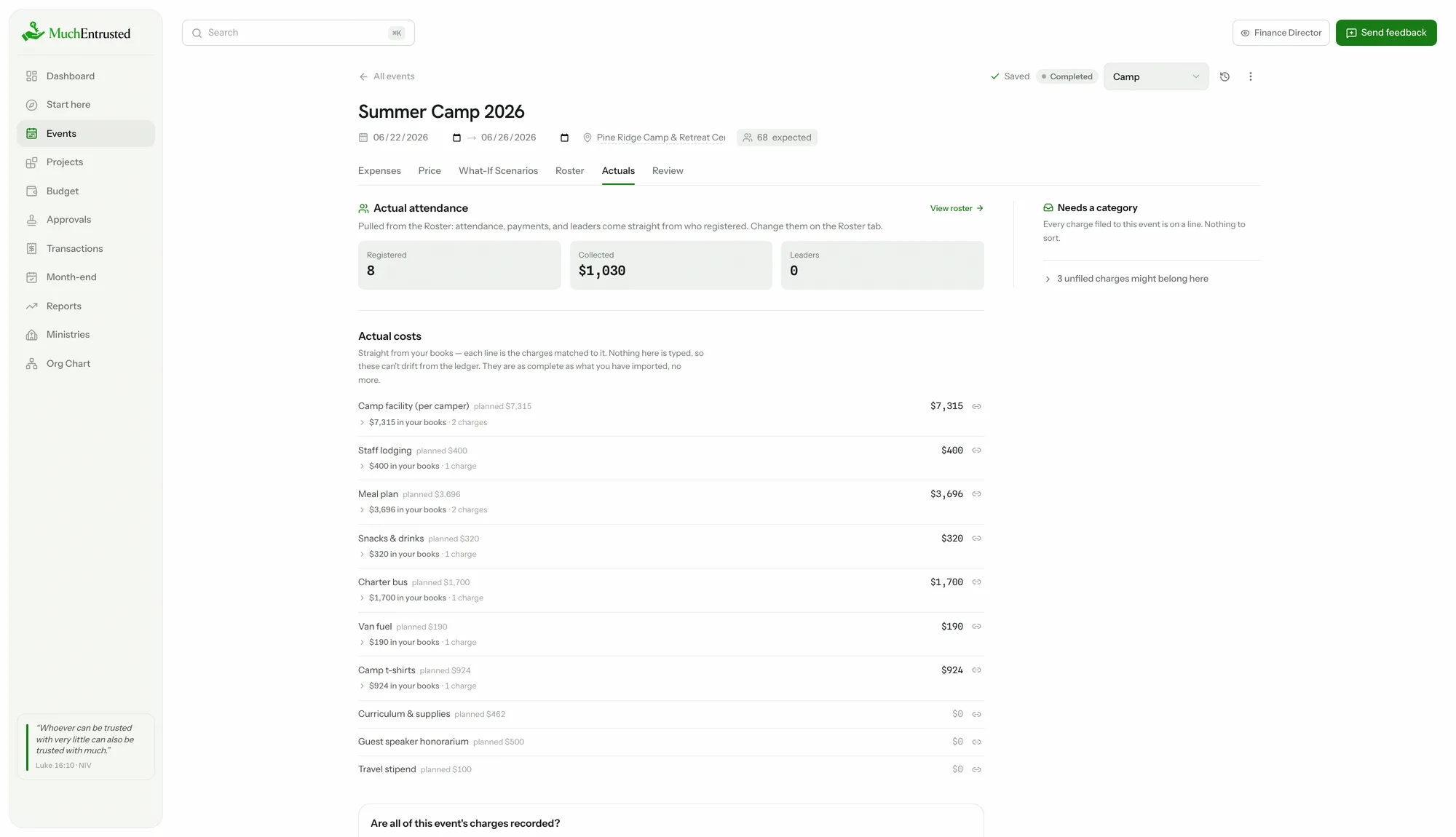1456x837 pixels.
Task: Open Budget in the sidebar
Action: tap(86, 191)
